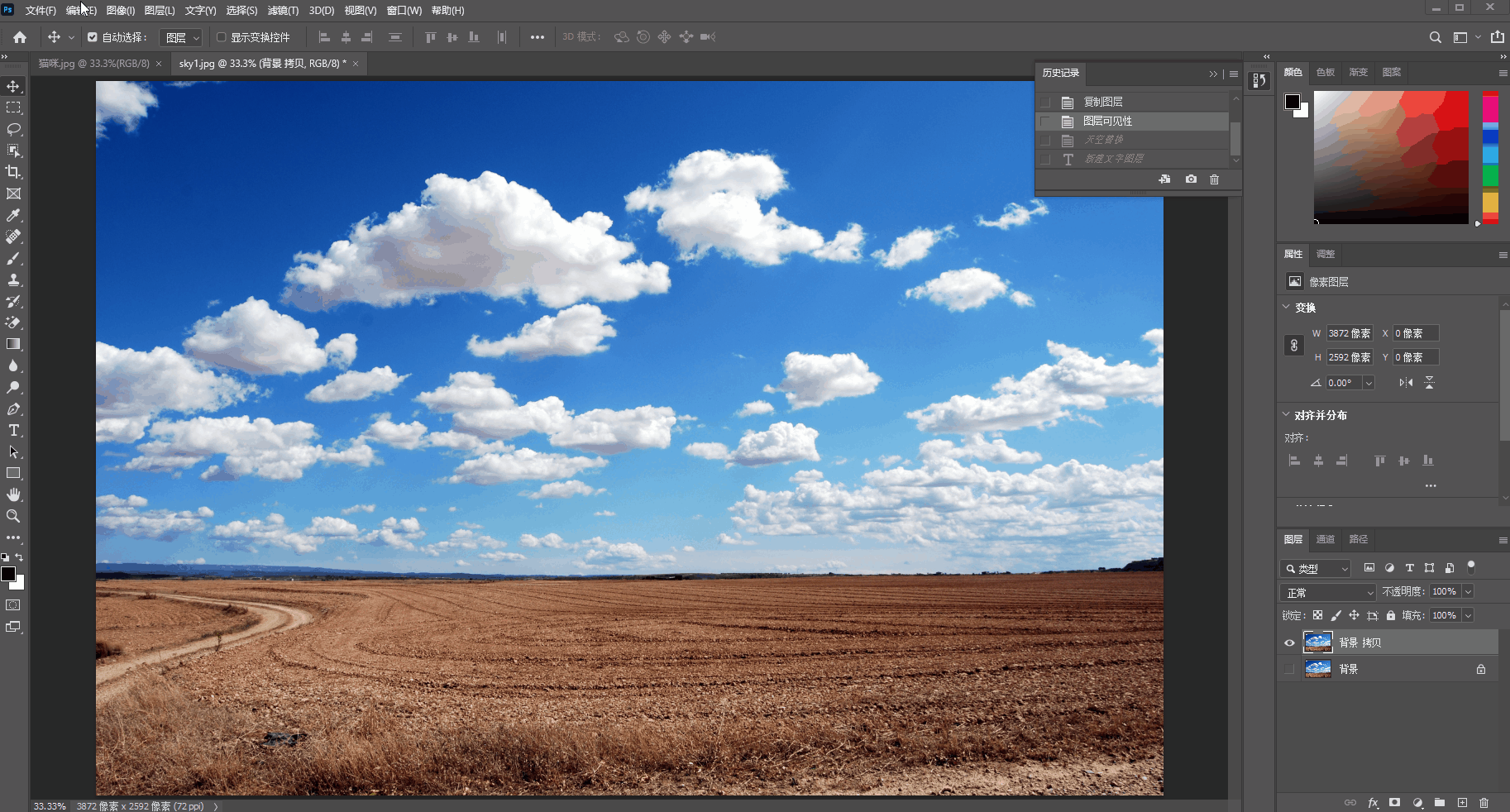This screenshot has height=812, width=1510.
Task: Toggle the width-height link constraint
Action: click(x=1294, y=346)
